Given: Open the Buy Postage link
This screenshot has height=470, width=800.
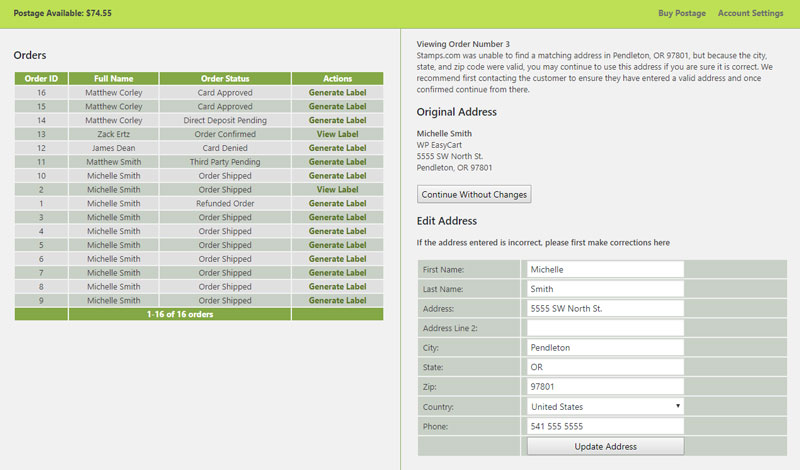Looking at the screenshot, I should [681, 13].
